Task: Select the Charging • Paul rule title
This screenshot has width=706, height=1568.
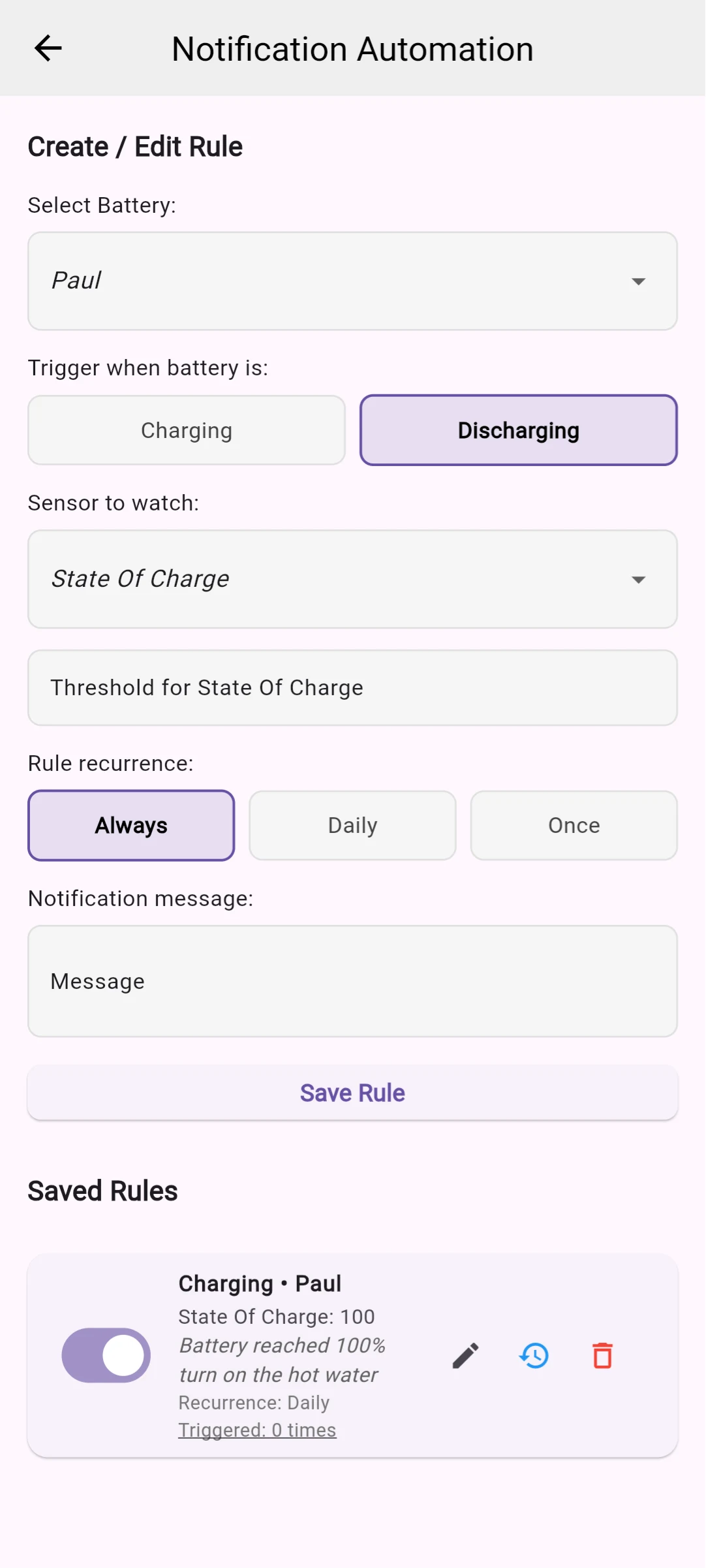Action: pyautogui.click(x=260, y=1283)
